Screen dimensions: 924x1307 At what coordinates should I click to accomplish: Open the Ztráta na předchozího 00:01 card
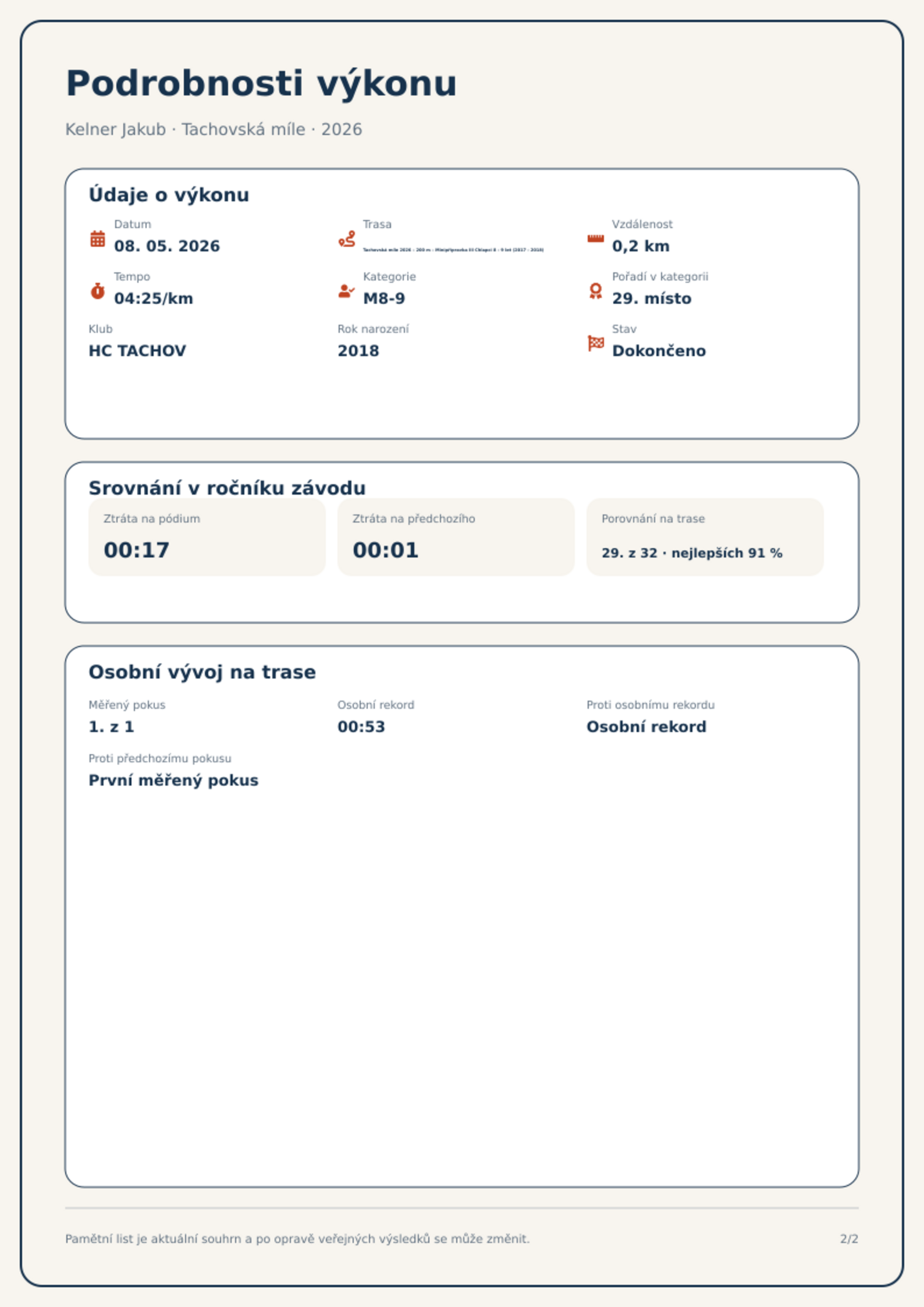[456, 537]
